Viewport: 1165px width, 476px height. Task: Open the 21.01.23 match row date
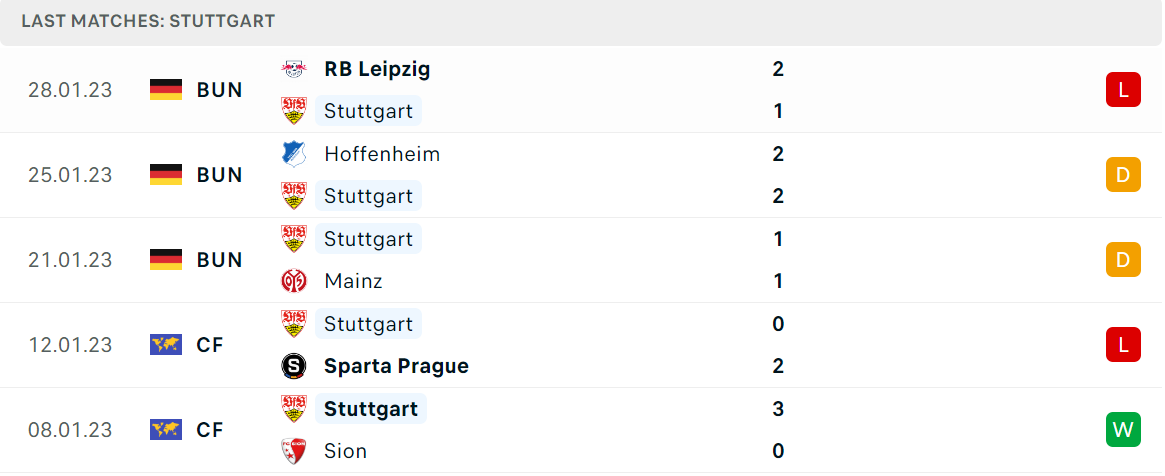(70, 260)
